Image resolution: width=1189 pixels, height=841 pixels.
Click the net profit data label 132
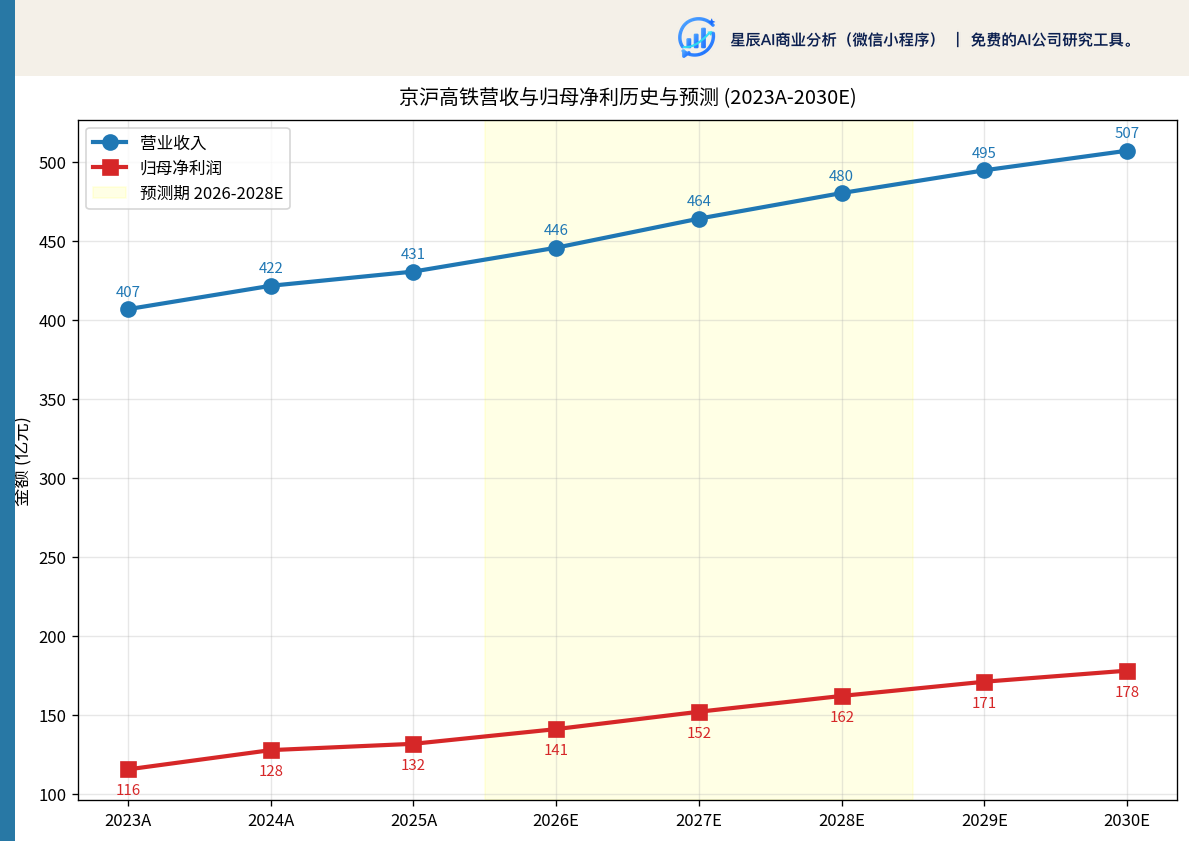click(413, 764)
